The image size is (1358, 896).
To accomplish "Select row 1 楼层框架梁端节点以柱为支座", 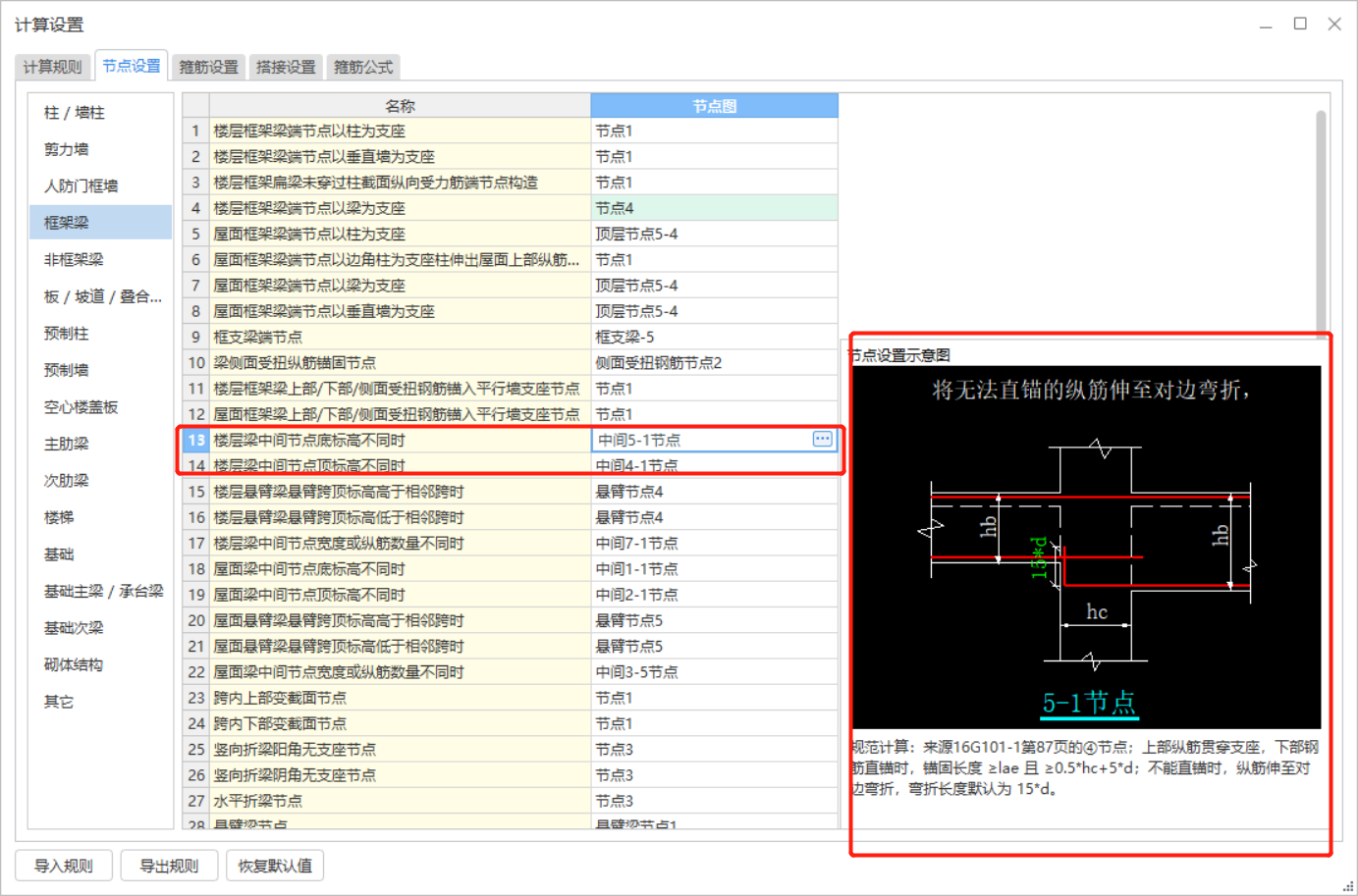I will pos(400,131).
